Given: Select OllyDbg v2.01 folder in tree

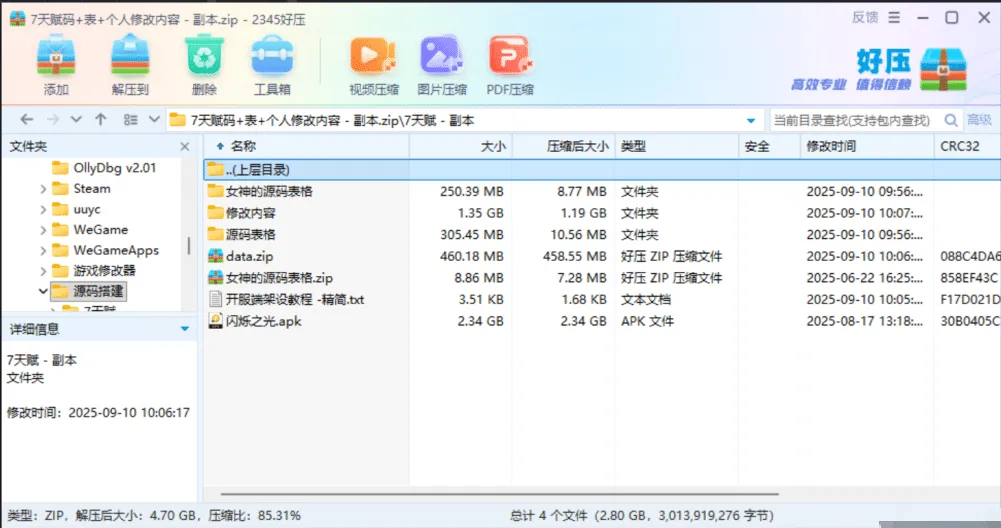Looking at the screenshot, I should pyautogui.click(x=104, y=168).
